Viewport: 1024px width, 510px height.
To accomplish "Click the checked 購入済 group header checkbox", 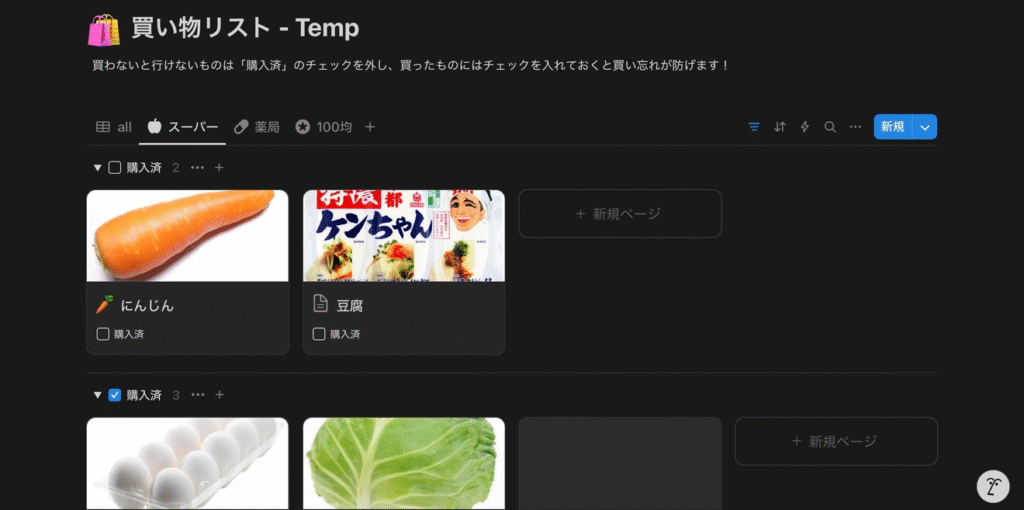I will point(114,395).
